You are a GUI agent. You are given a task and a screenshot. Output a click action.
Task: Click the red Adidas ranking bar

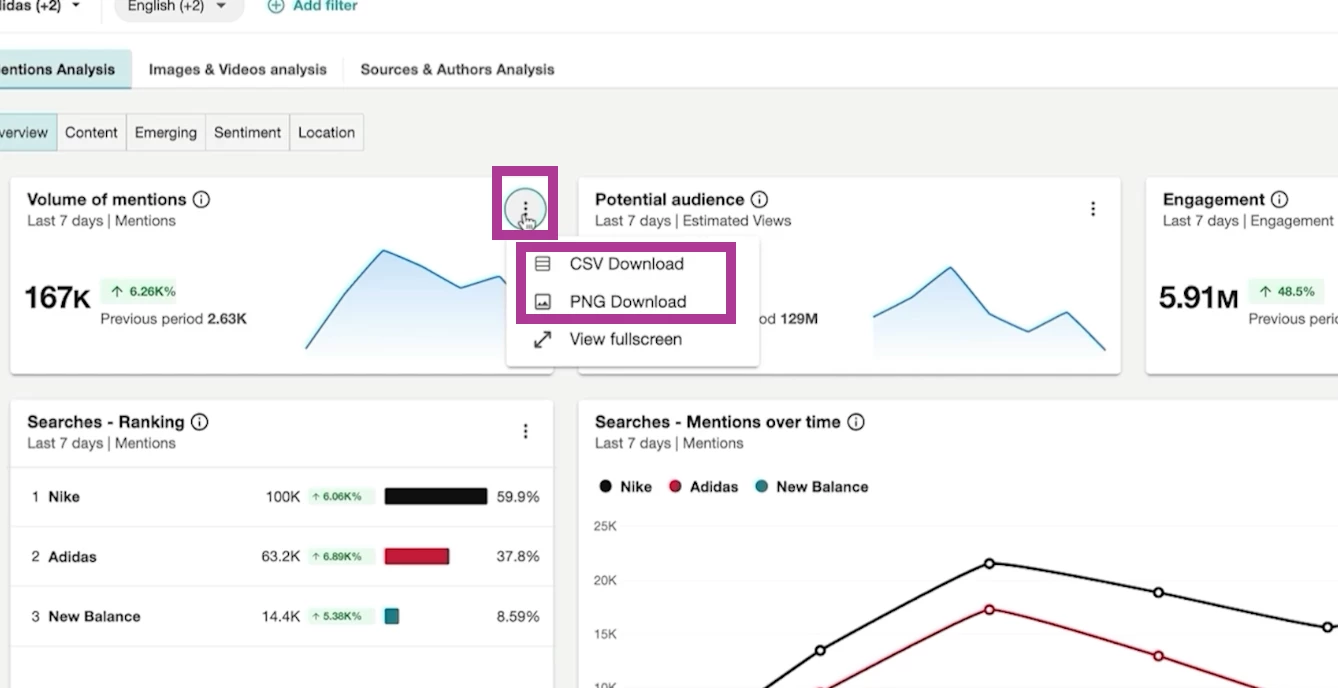pos(417,556)
